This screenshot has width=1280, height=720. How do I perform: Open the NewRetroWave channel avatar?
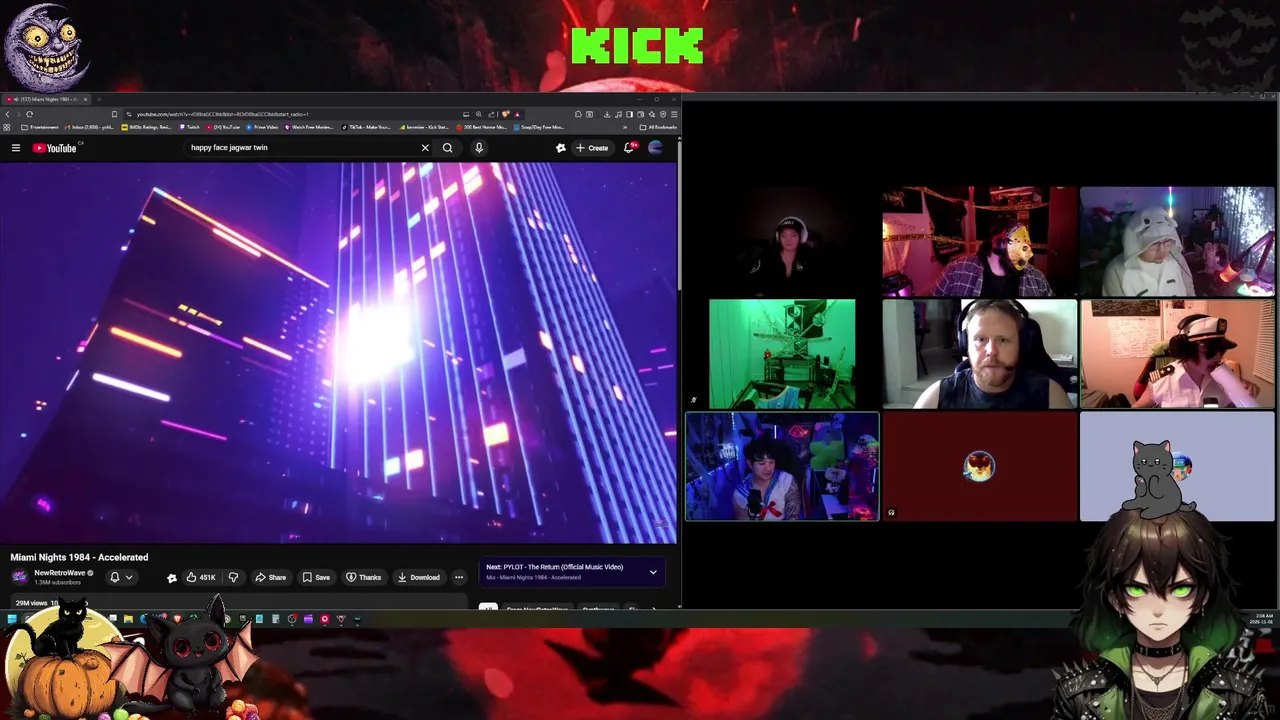[x=19, y=576]
